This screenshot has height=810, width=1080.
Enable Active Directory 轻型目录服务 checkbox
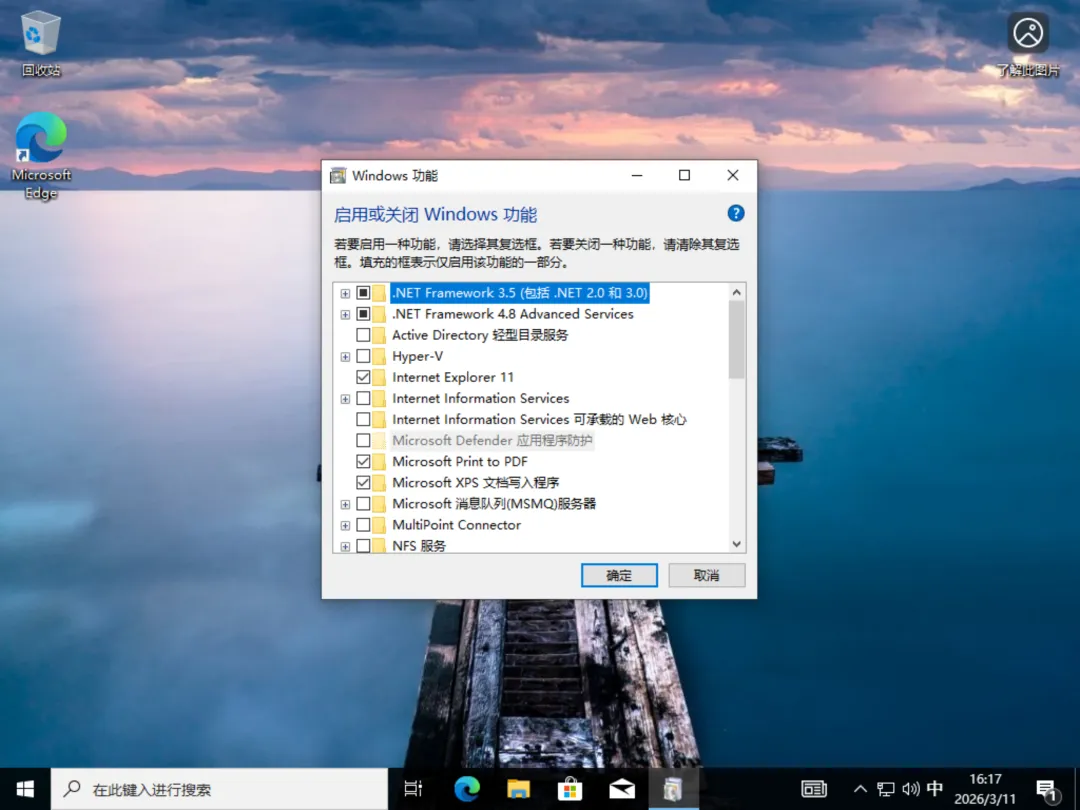(x=363, y=335)
